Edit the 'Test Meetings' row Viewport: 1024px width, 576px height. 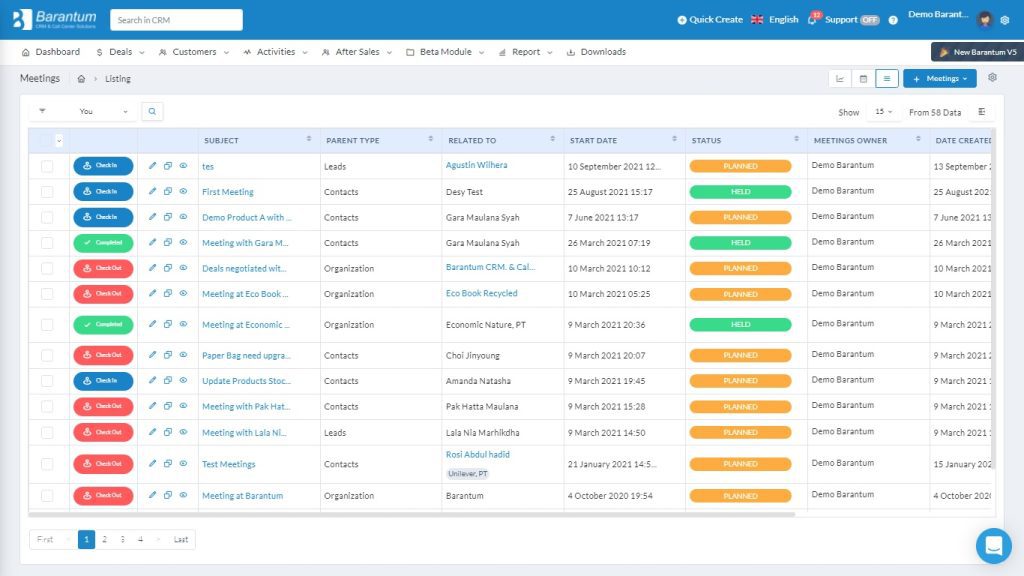coord(152,464)
